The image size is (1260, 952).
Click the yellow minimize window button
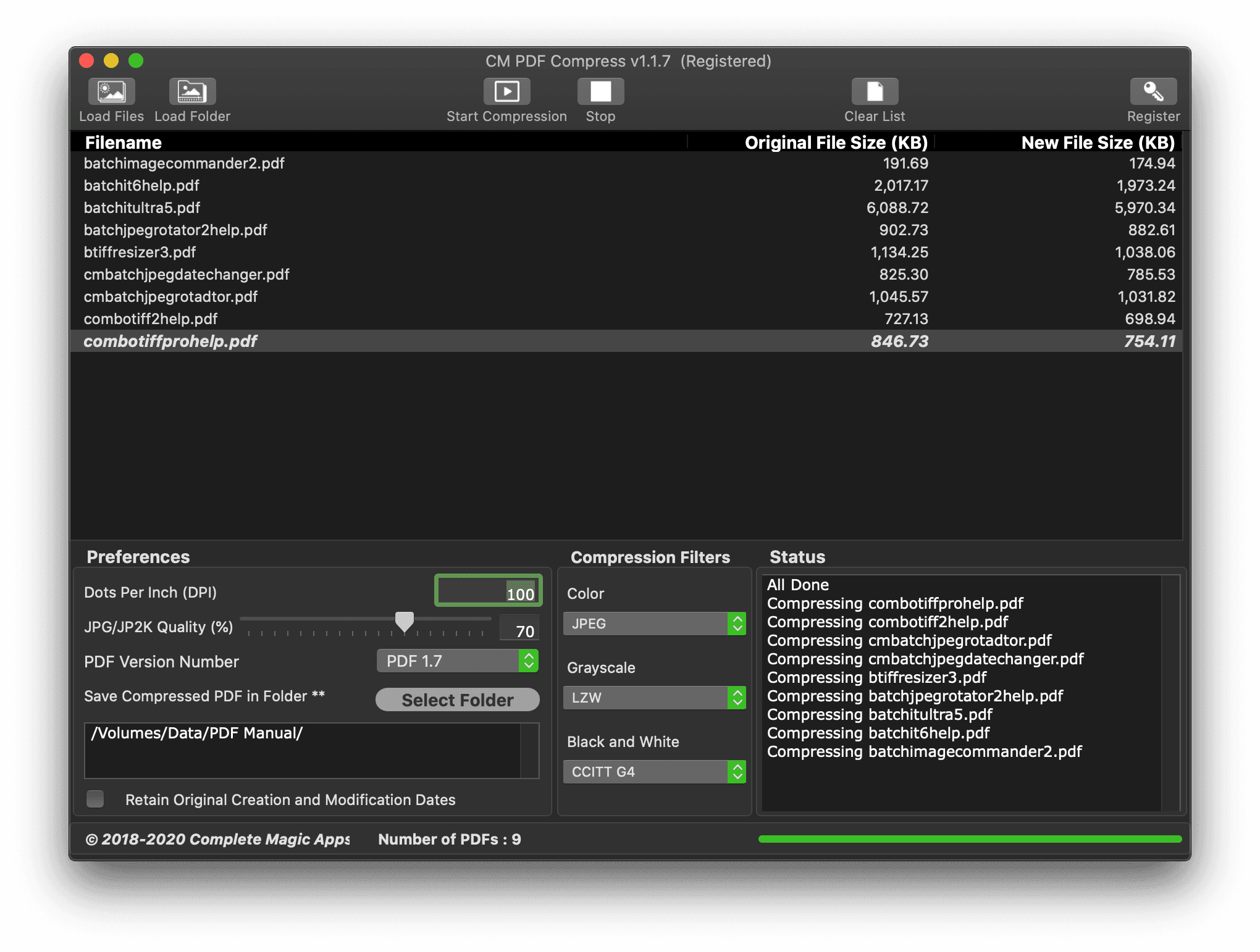[x=111, y=61]
